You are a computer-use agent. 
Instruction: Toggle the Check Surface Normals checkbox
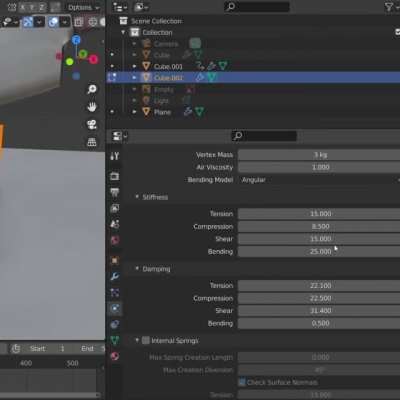pyautogui.click(x=242, y=382)
